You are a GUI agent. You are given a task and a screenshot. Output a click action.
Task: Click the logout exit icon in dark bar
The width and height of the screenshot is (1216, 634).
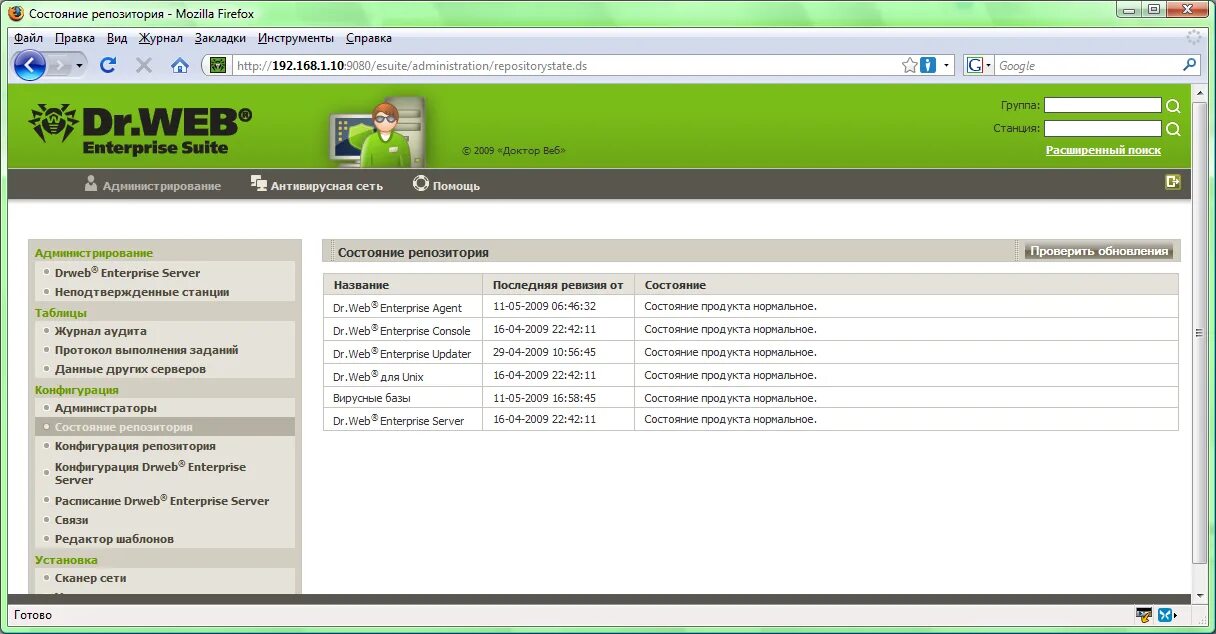click(1173, 182)
